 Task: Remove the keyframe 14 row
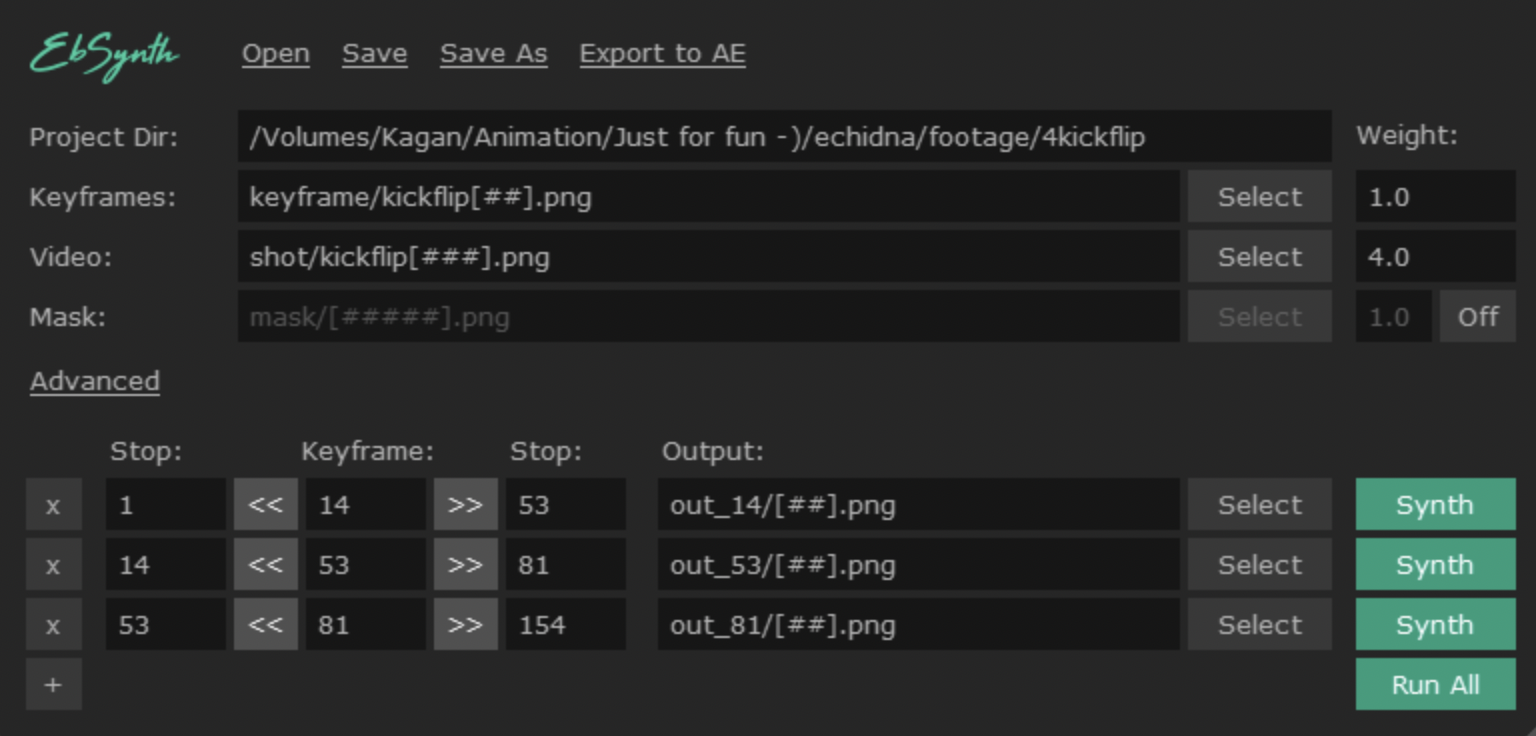click(x=53, y=505)
